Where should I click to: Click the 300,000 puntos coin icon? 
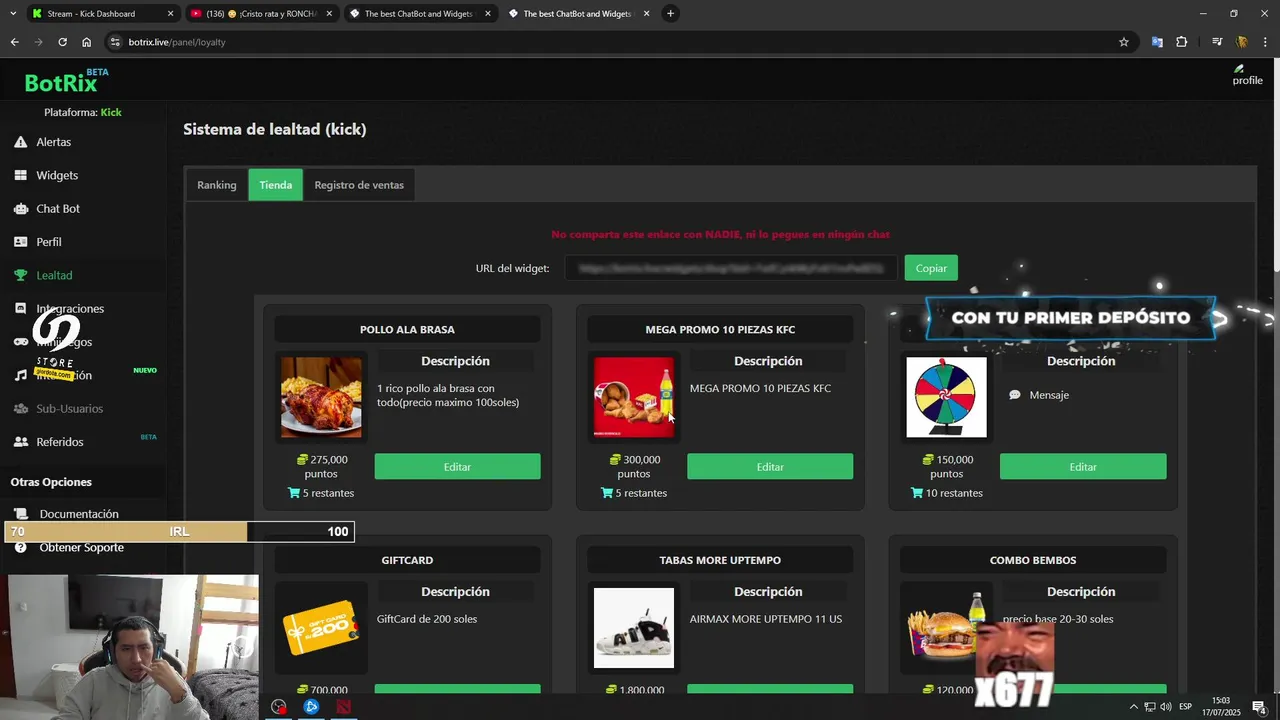click(615, 460)
